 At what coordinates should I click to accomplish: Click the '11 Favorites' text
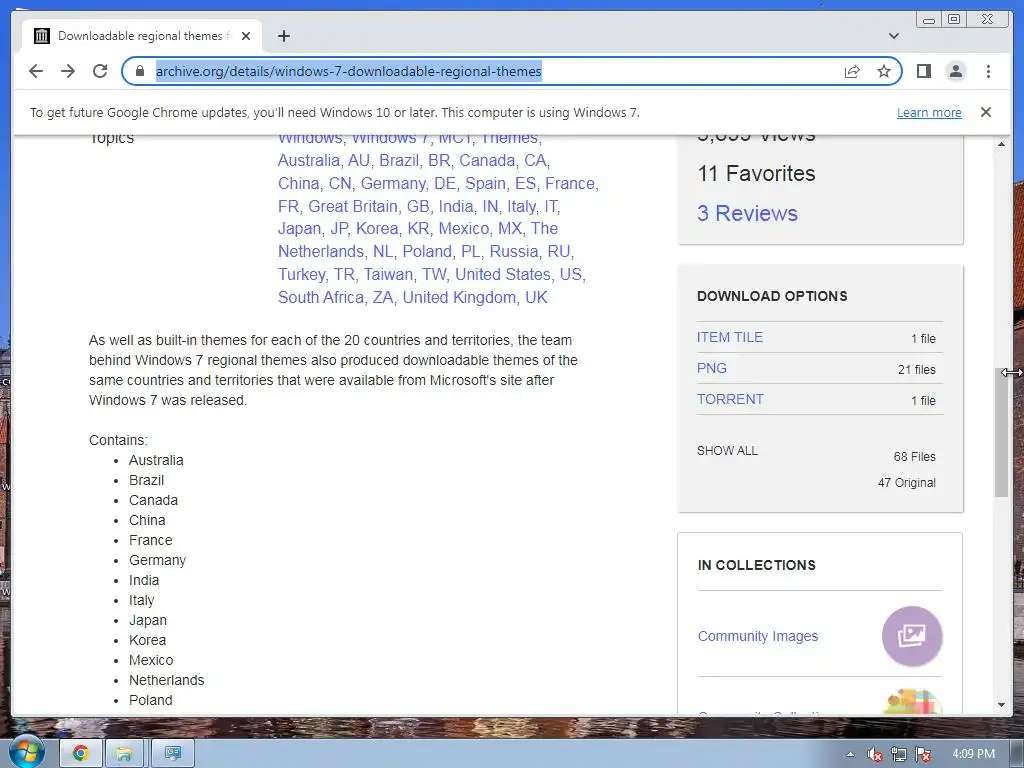(x=756, y=174)
